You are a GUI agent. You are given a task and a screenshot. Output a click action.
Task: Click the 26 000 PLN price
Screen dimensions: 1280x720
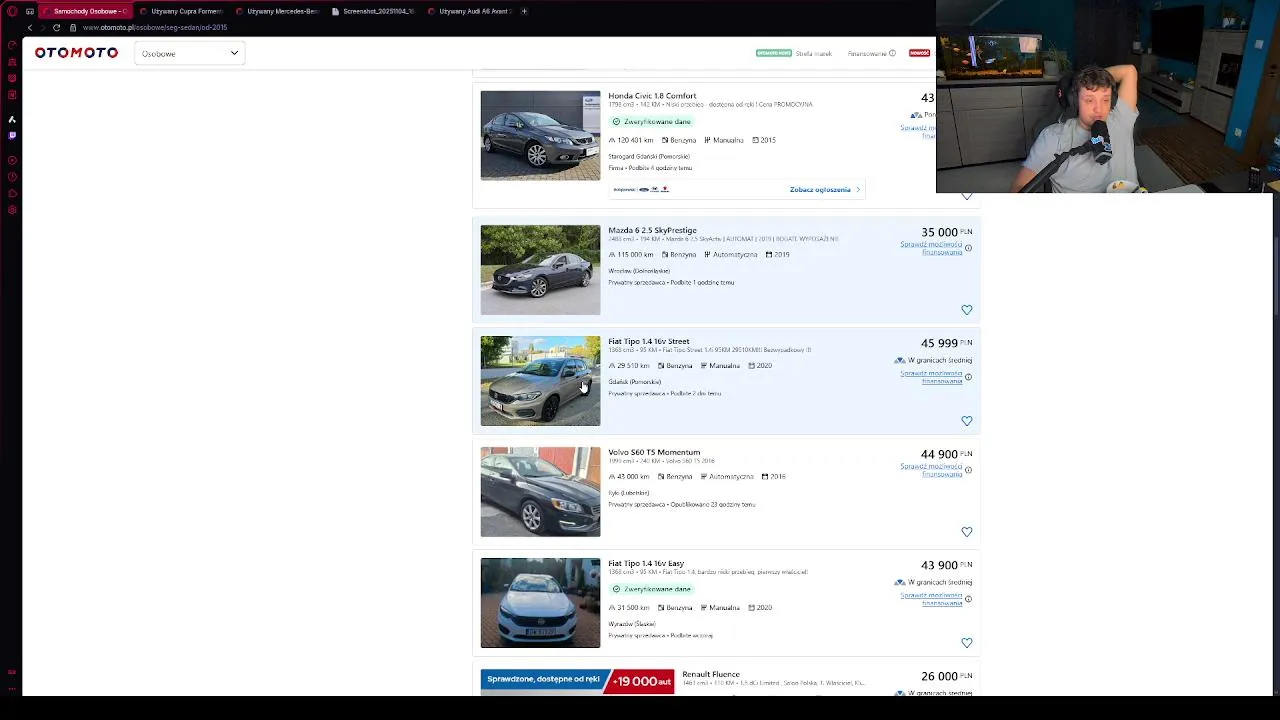pos(946,676)
